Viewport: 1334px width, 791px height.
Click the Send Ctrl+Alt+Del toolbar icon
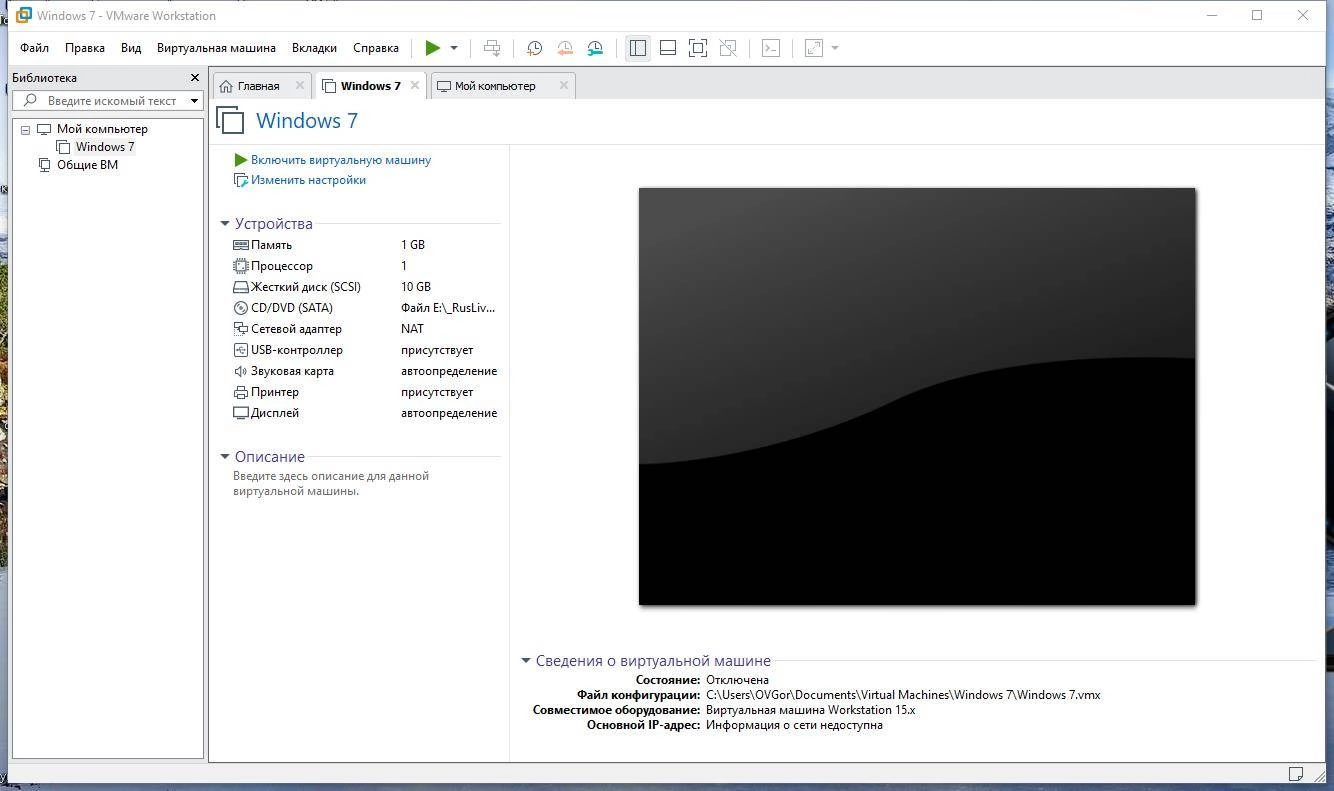tap(491, 48)
